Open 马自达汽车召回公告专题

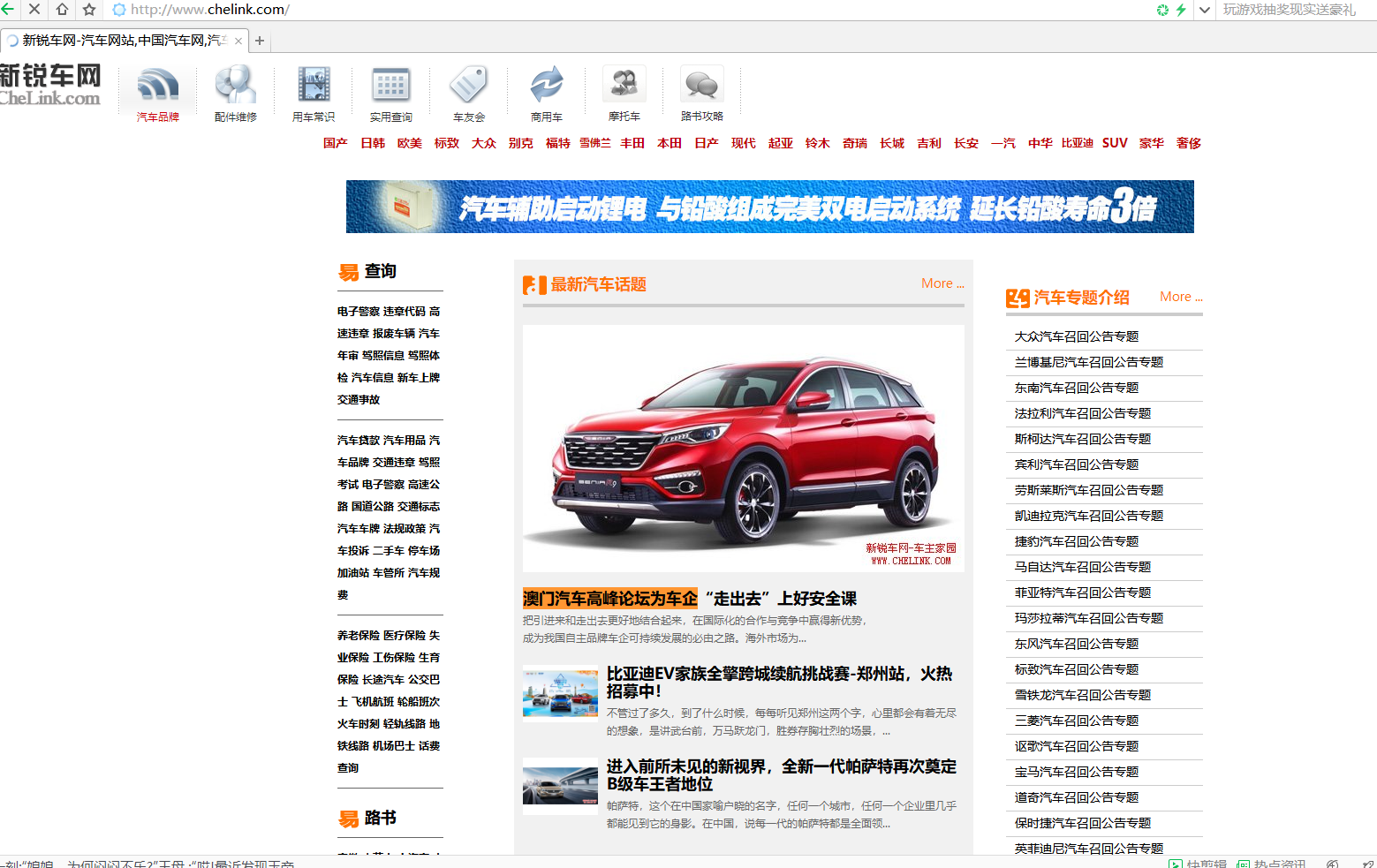1083,567
